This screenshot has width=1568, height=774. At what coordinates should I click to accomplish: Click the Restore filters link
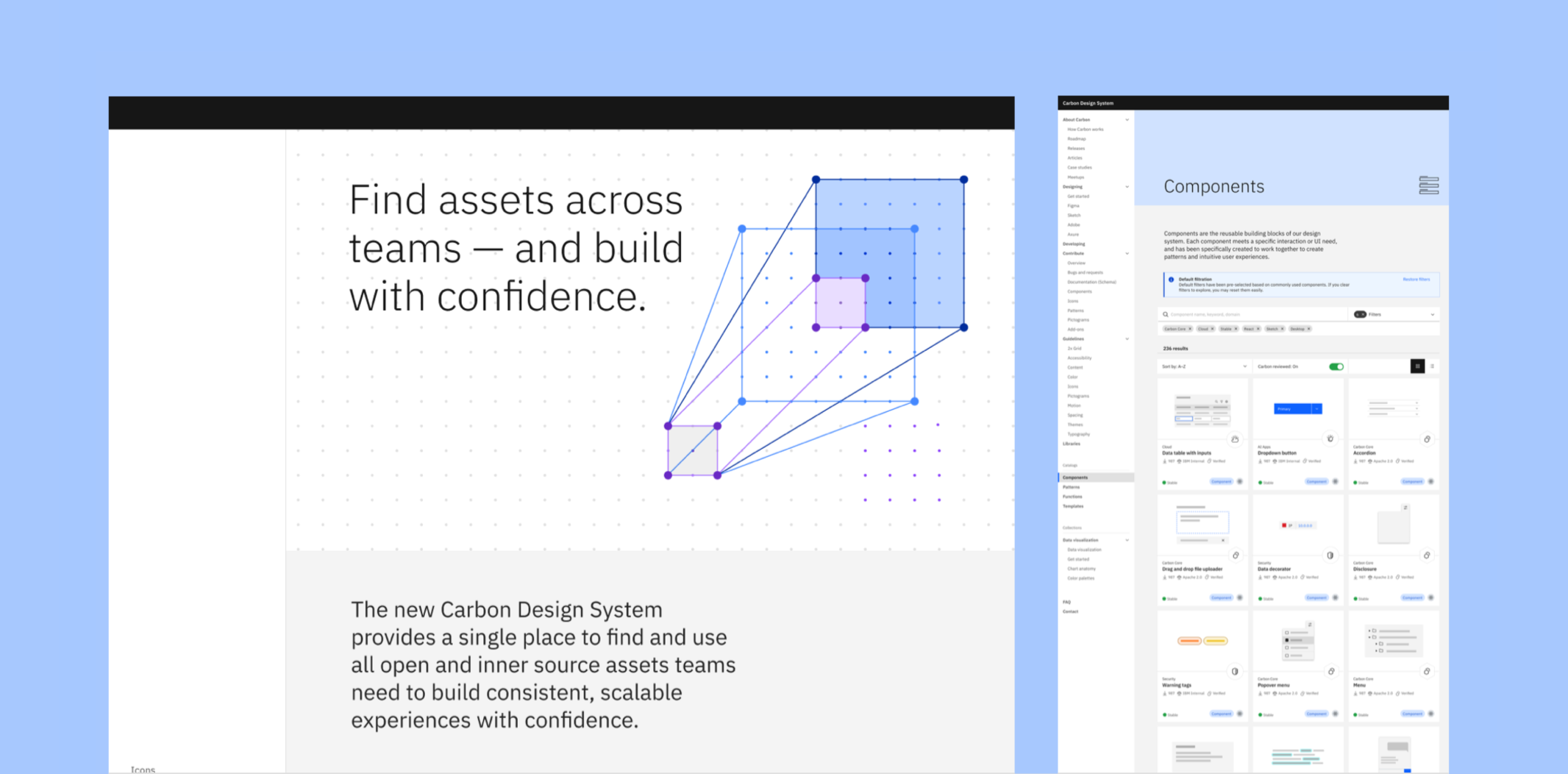tap(1416, 280)
